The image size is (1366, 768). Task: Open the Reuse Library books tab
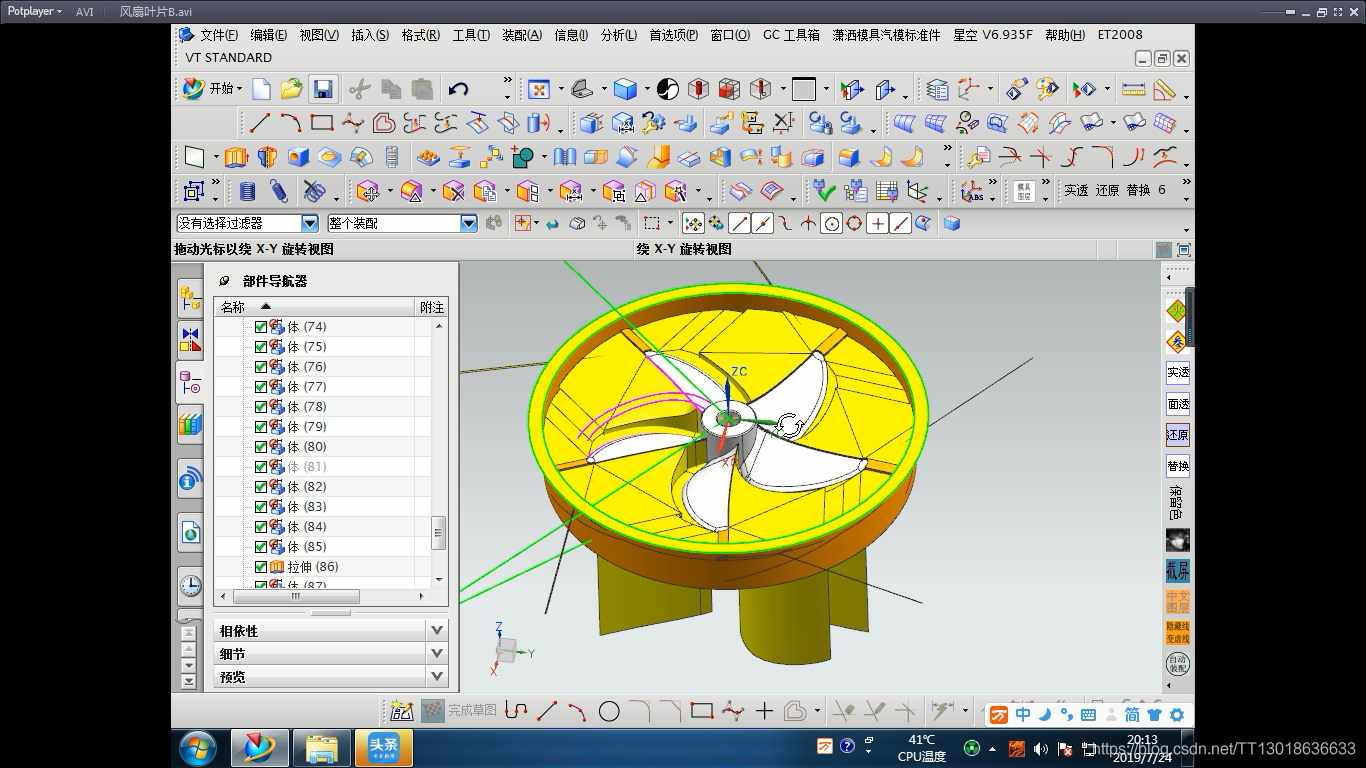tap(190, 425)
